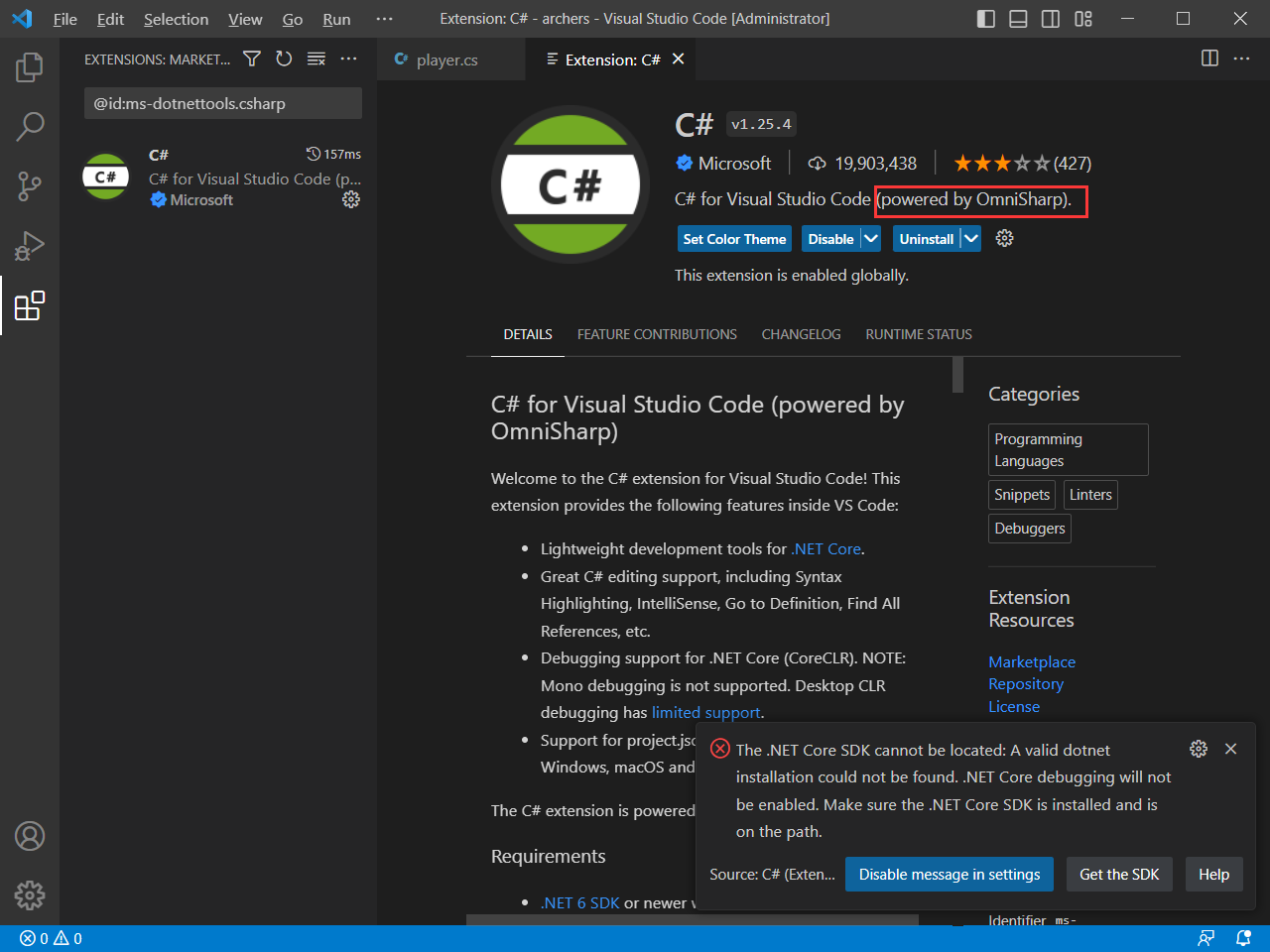Click the Disable button

pyautogui.click(x=830, y=239)
